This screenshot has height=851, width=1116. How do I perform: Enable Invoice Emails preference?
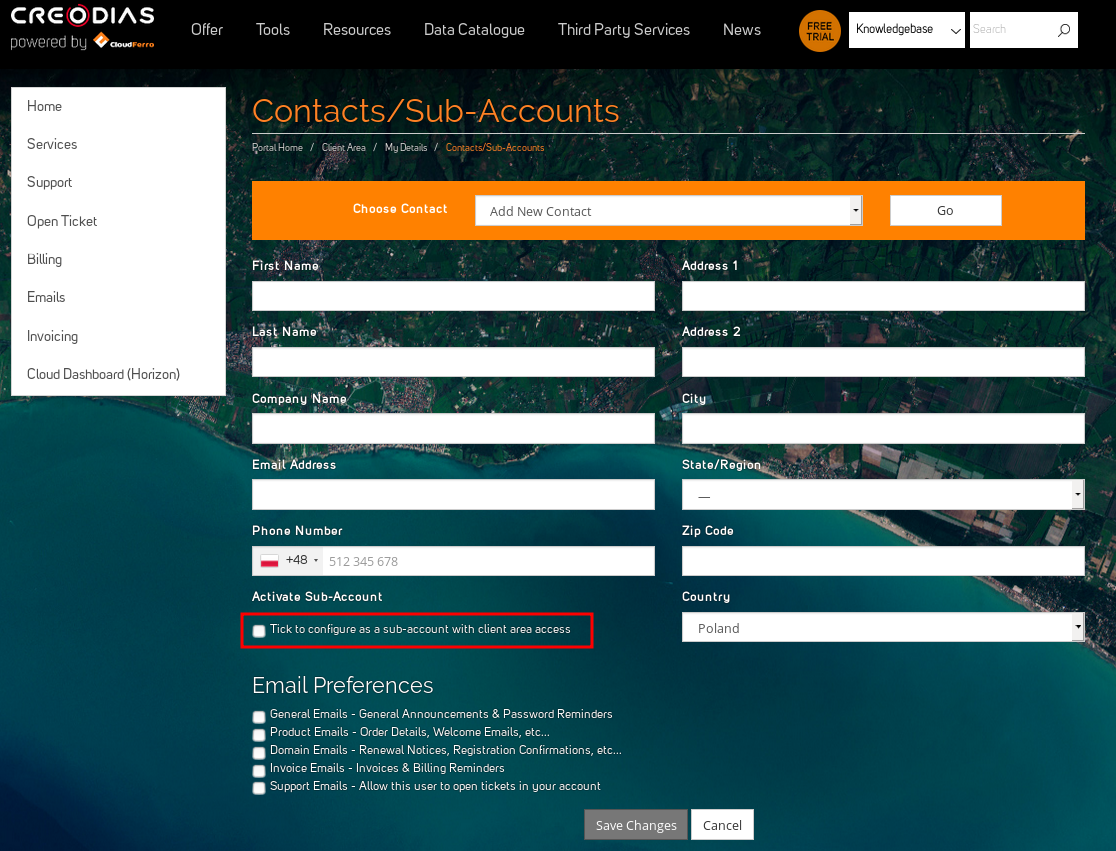click(259, 771)
